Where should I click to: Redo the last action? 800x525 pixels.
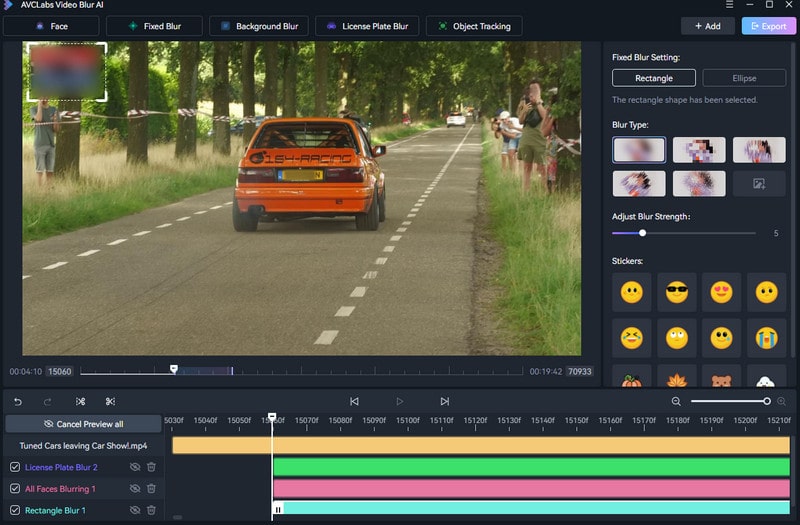47,402
